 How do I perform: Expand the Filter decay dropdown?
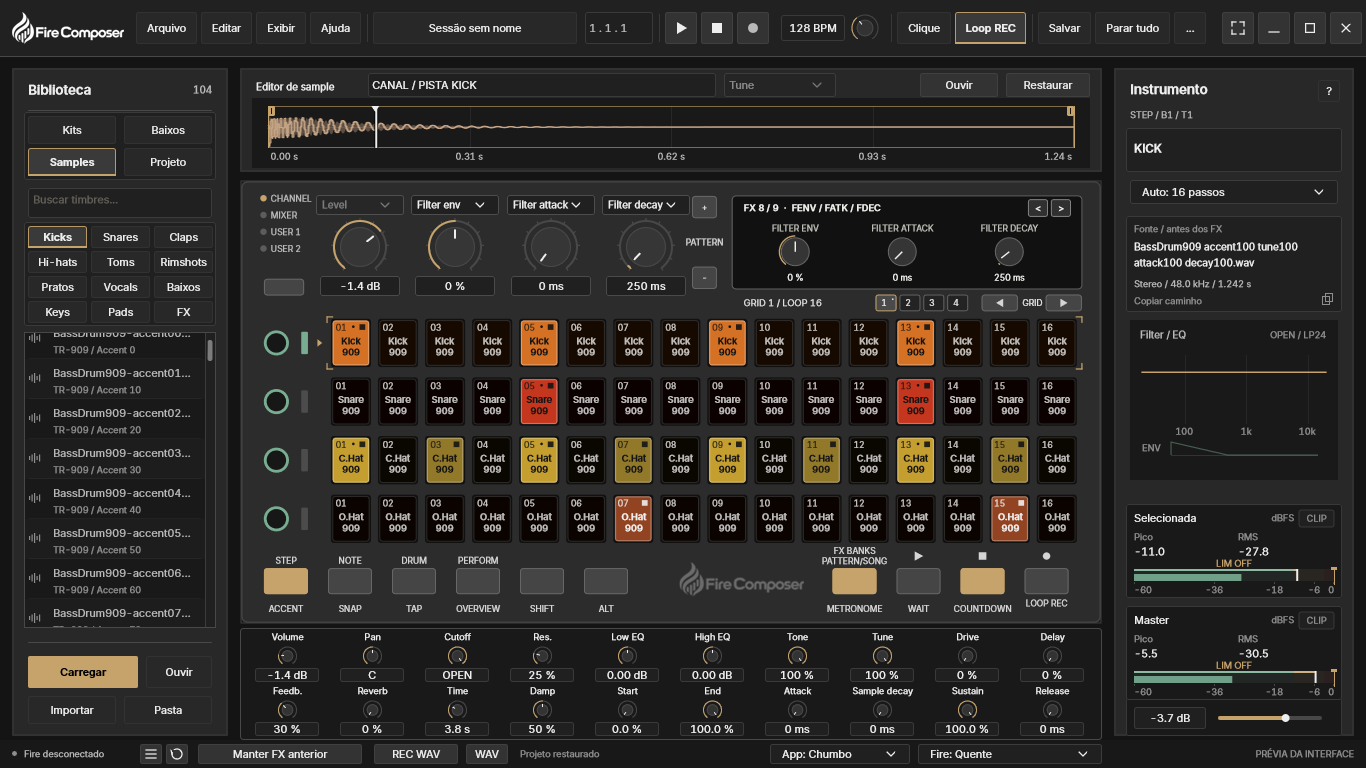(x=646, y=205)
